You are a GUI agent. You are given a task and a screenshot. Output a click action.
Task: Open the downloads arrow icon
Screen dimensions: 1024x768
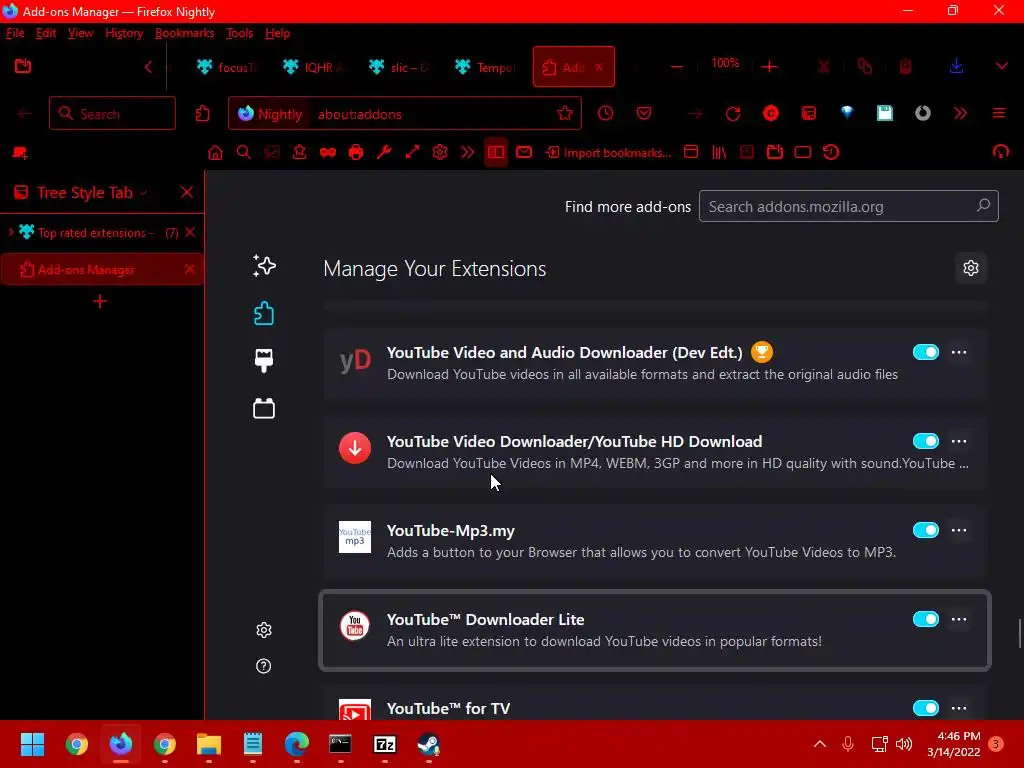click(956, 66)
